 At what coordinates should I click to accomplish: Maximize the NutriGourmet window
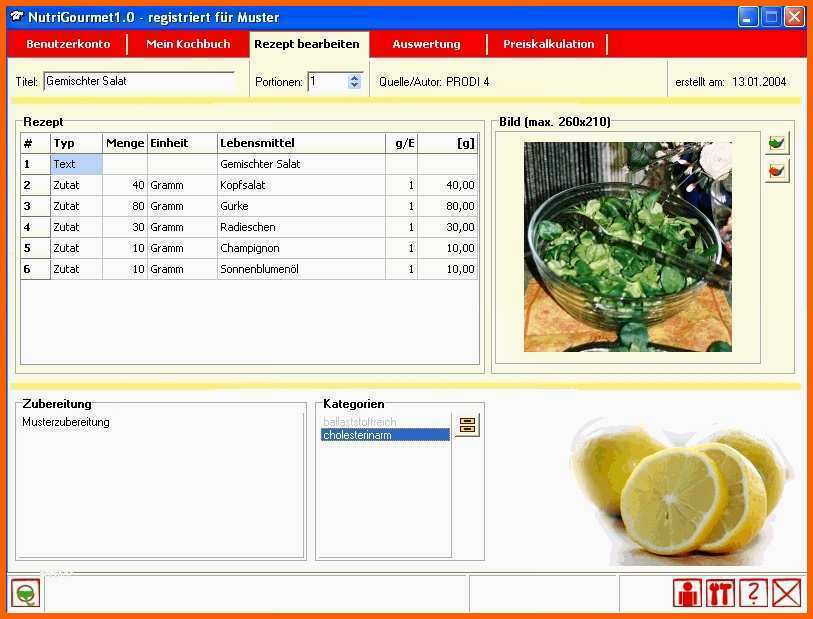click(771, 18)
